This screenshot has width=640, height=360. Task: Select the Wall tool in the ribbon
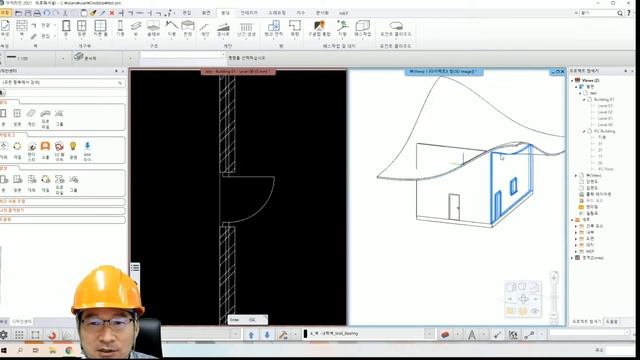click(22, 29)
